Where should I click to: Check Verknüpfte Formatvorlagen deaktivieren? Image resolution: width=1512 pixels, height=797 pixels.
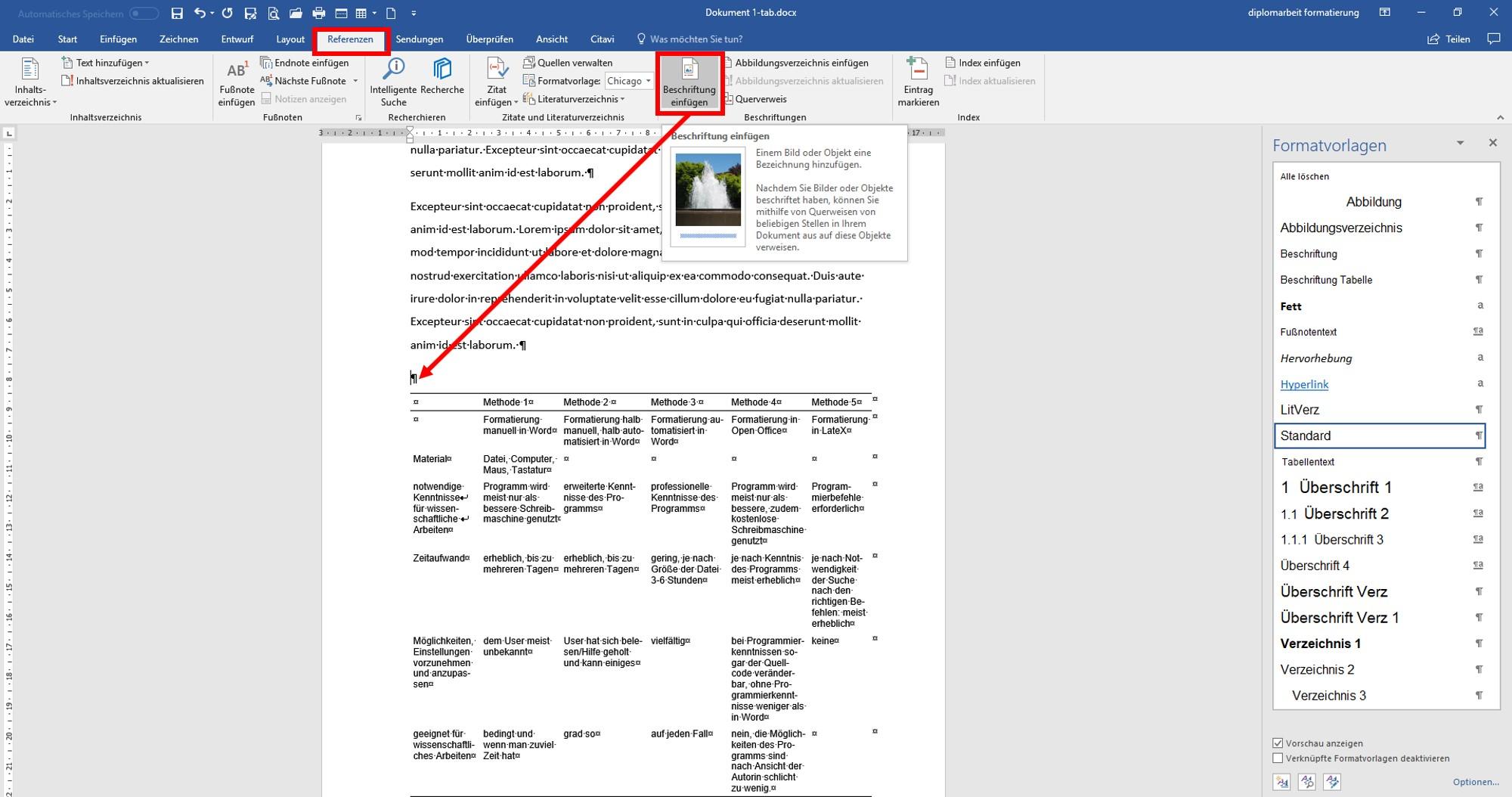click(1278, 758)
